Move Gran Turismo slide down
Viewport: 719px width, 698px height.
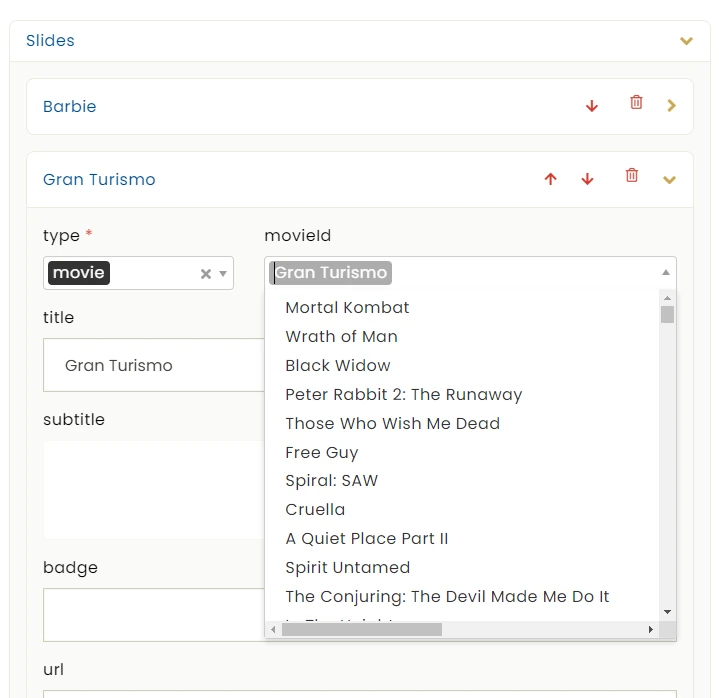587,179
